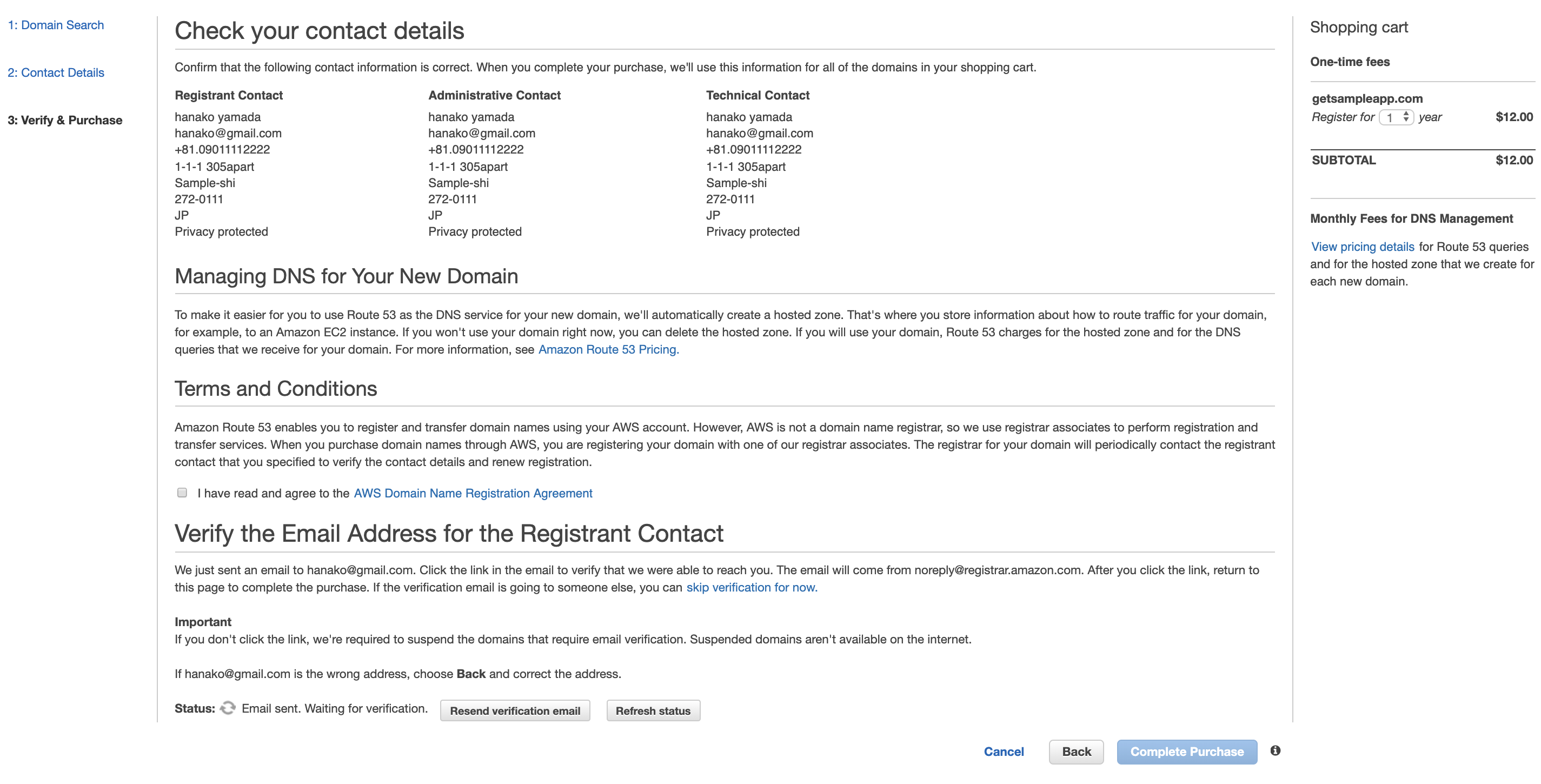Viewport: 1541px width, 784px height.
Task: Select step 3: Verify & Purchase
Action: [64, 120]
